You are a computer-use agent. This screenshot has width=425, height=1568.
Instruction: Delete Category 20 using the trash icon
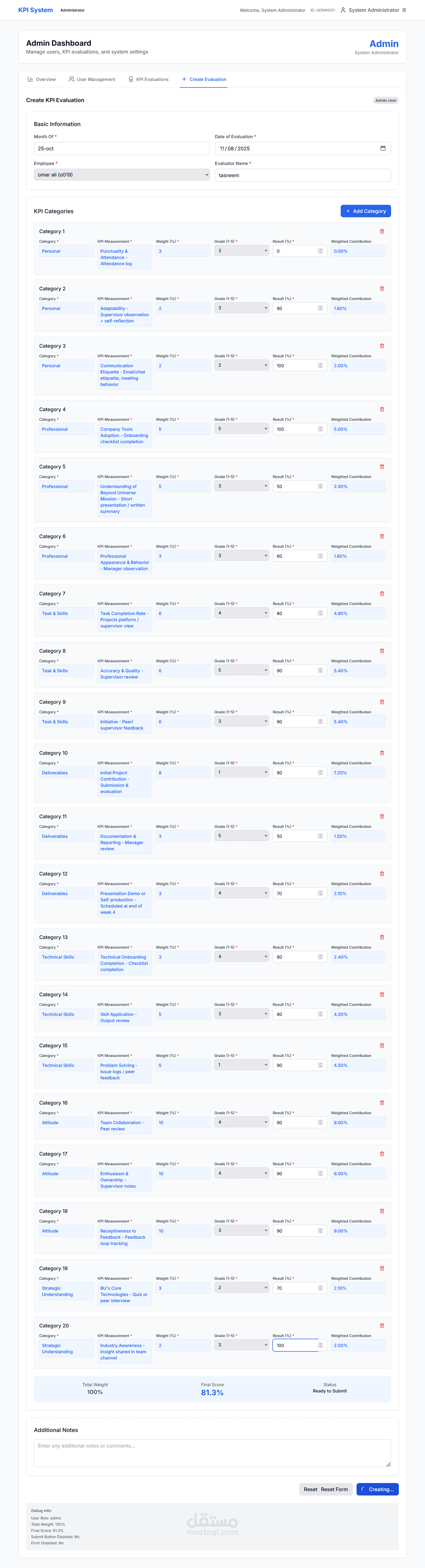382,1326
